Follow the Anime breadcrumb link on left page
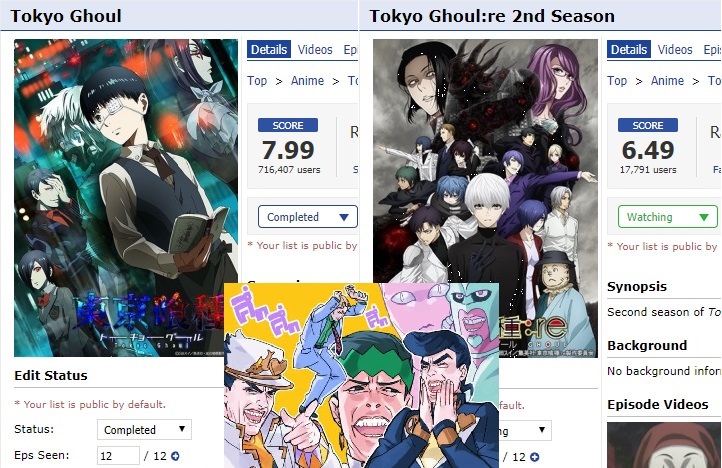Viewport: 722px width, 468px height. 307,81
